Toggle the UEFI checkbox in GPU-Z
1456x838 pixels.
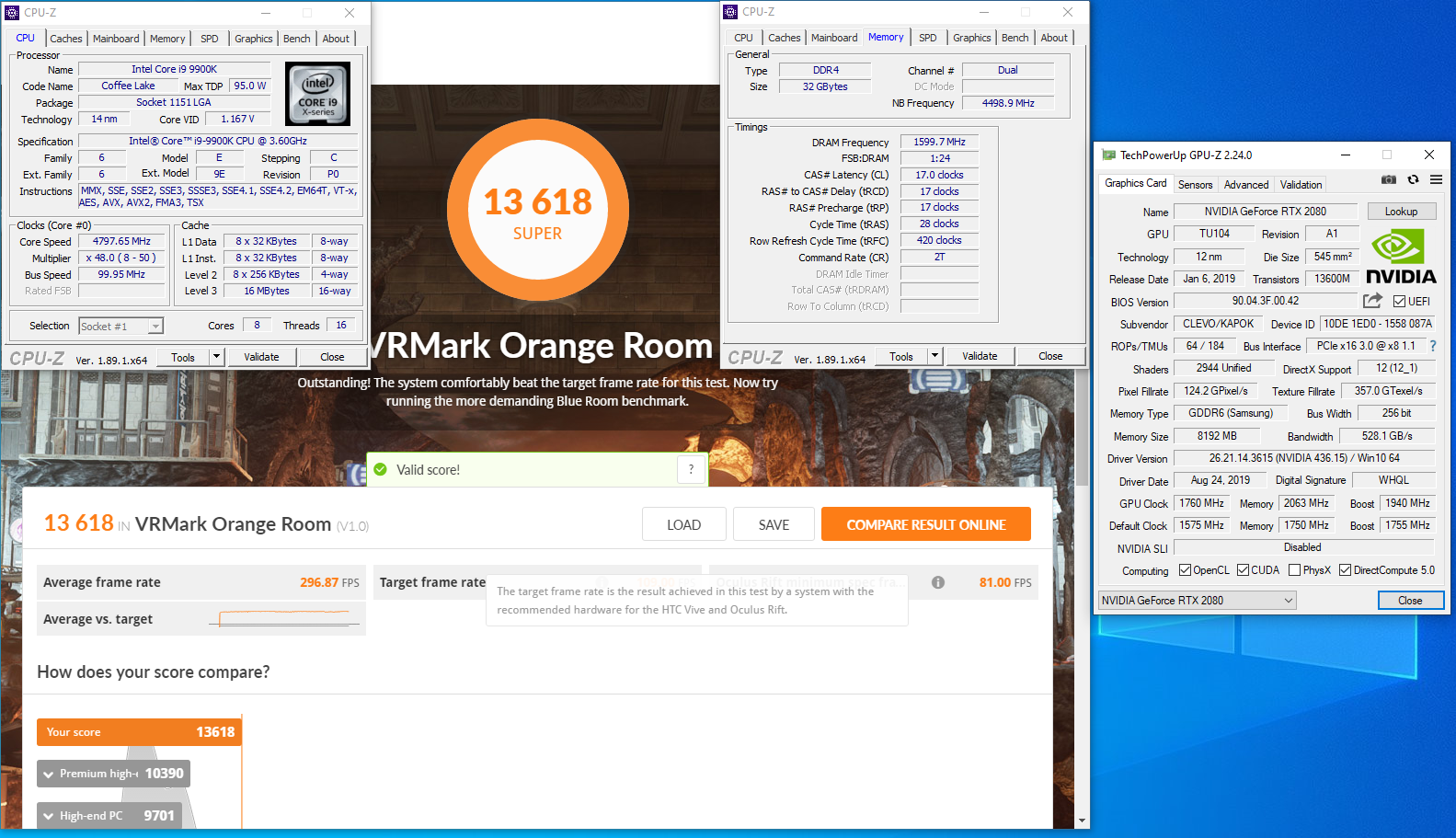(1399, 302)
